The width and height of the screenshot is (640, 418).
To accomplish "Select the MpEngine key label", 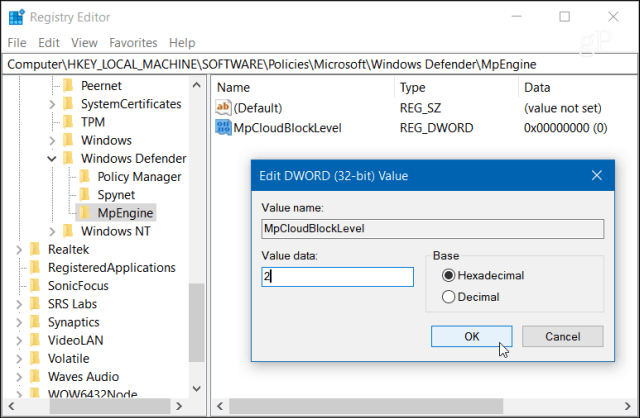I will coord(125,213).
